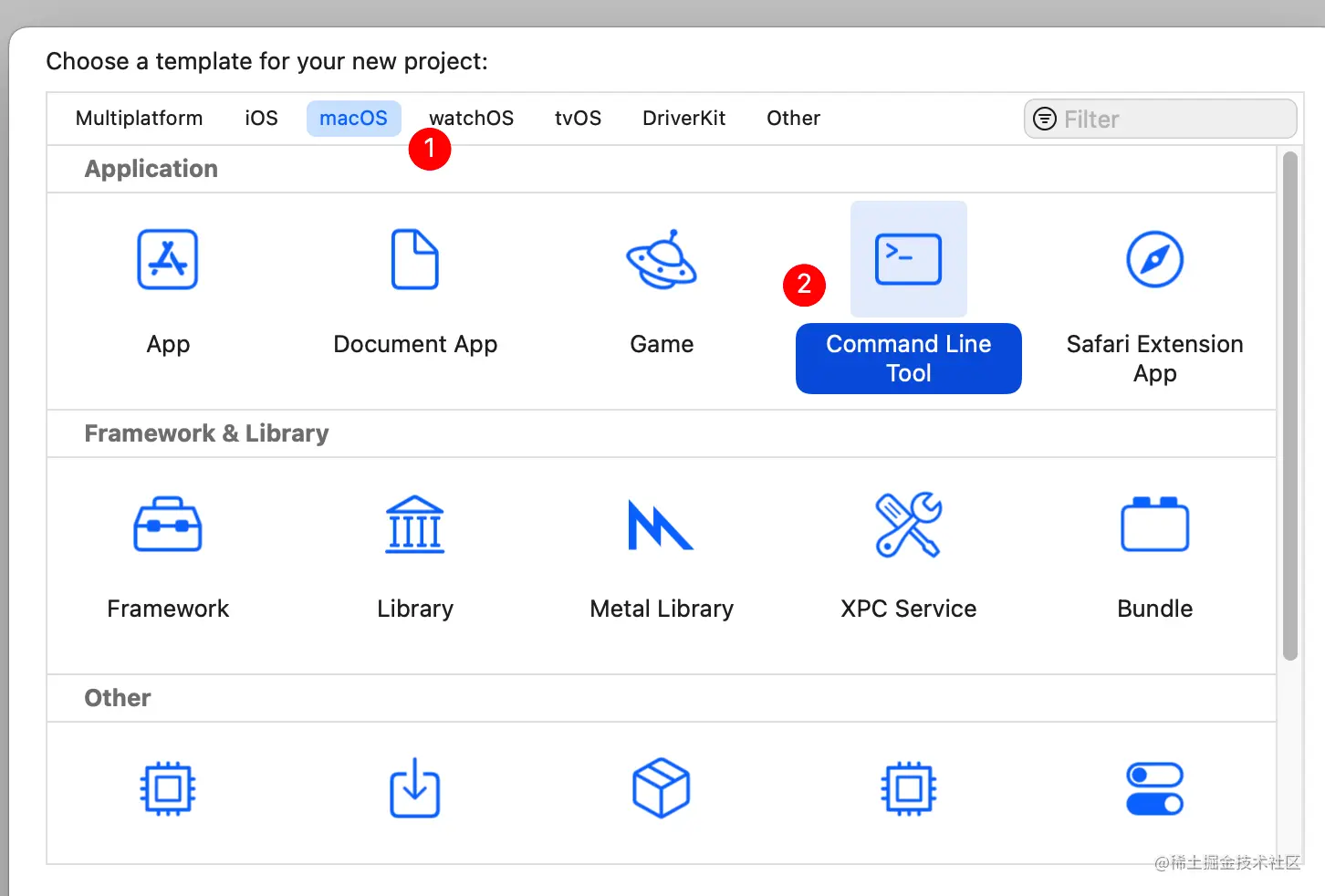Focus the Filter search field
The height and width of the screenshot is (896, 1325).
point(1161,119)
